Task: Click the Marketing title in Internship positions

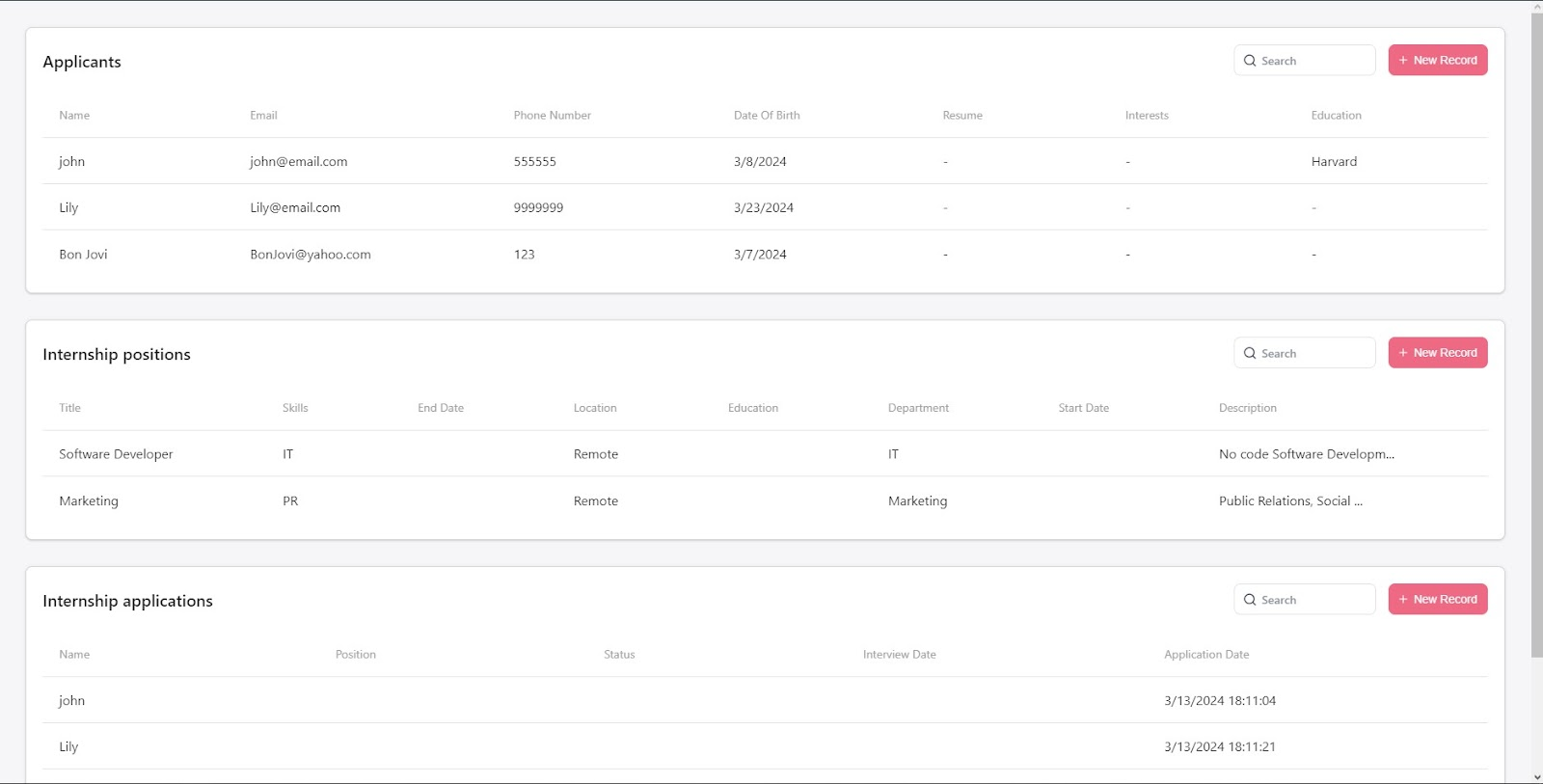Action: [x=89, y=500]
